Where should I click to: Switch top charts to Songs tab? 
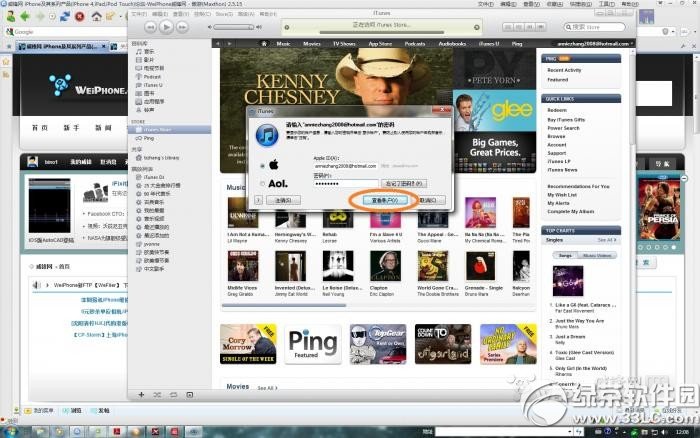point(565,256)
